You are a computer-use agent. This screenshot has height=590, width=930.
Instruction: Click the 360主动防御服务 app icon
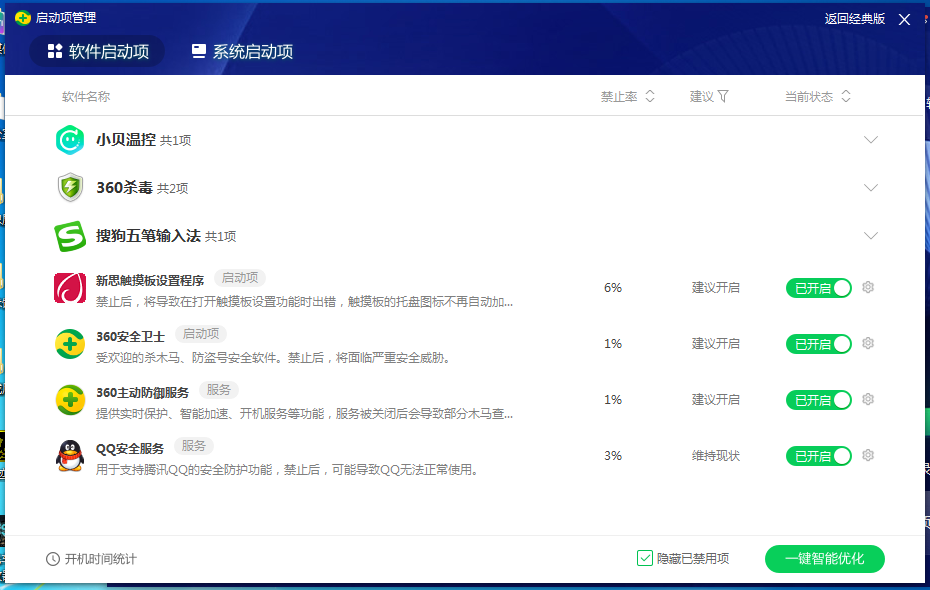click(70, 400)
